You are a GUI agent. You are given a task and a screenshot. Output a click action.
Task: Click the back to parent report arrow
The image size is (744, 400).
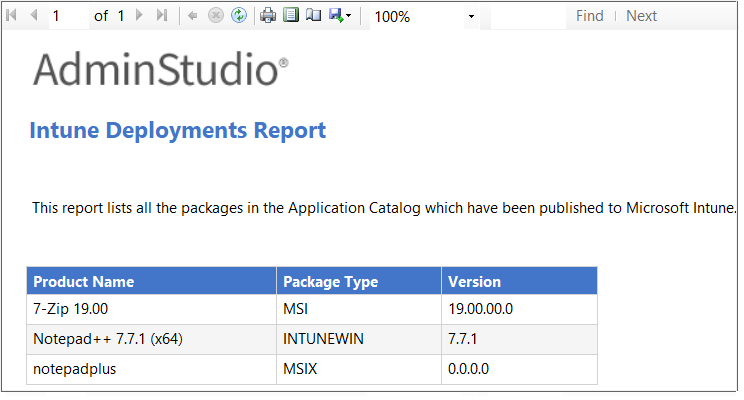click(193, 16)
